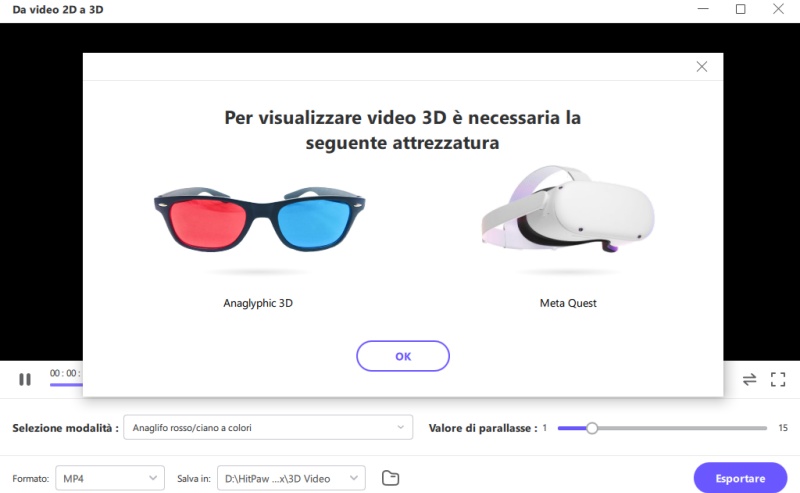Open the Salva in path dropdown

291,478
